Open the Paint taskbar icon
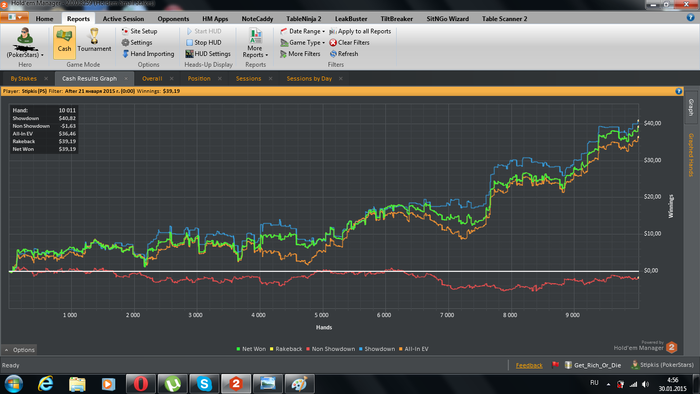Viewport: 700px width, 394px height. pyautogui.click(x=299, y=384)
